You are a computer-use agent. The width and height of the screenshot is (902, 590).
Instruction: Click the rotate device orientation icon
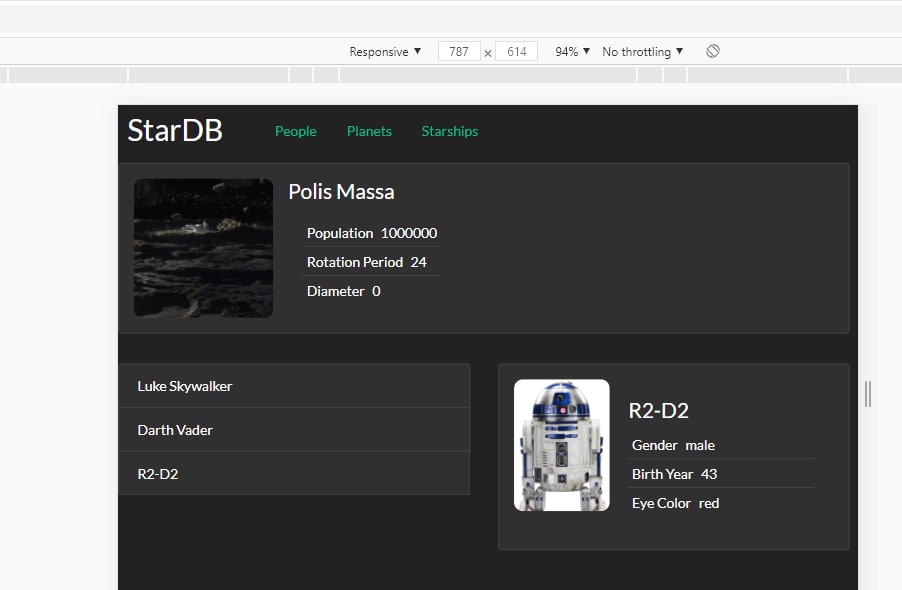pos(713,51)
